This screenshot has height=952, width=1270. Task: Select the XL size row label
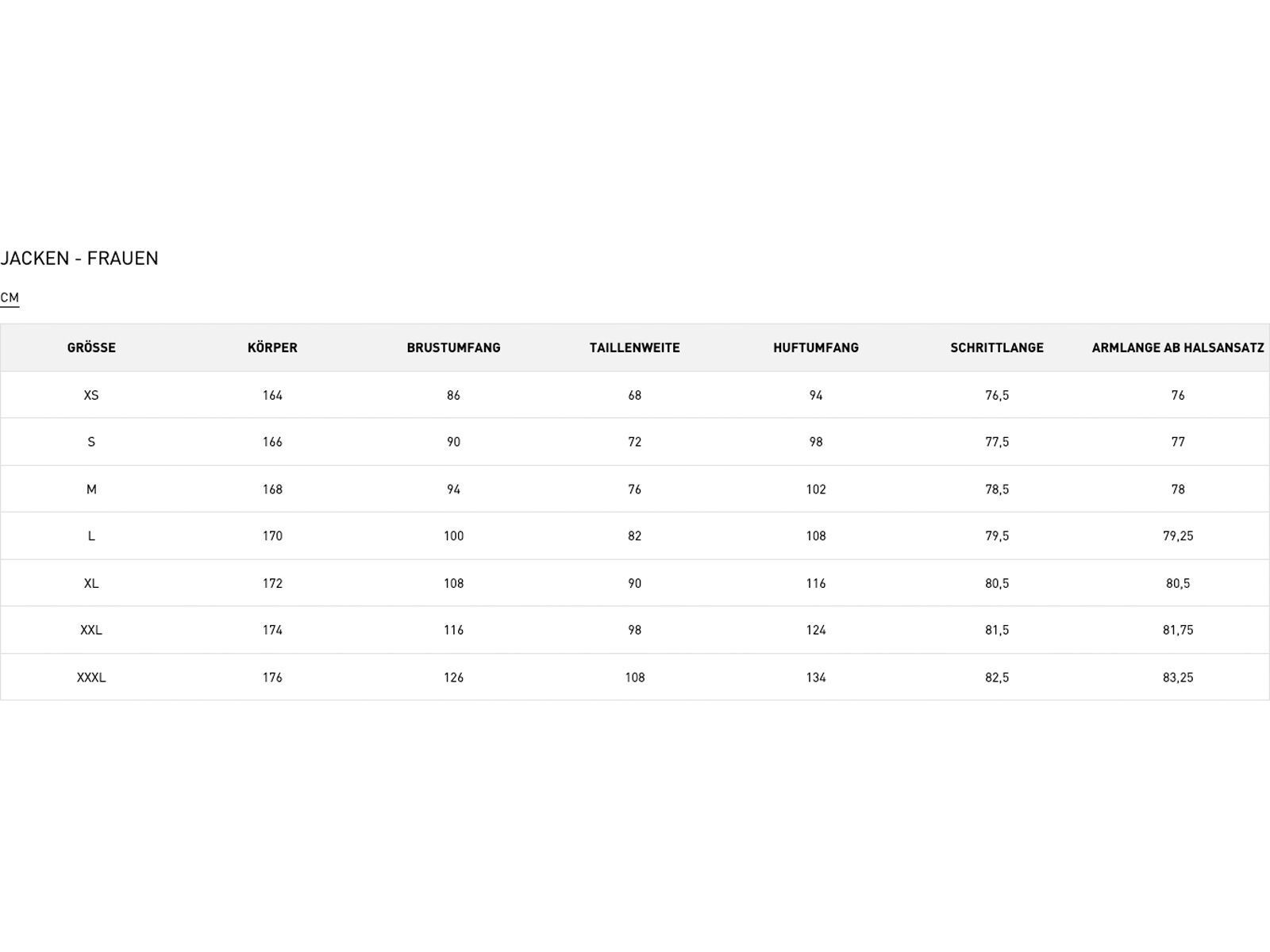tap(91, 583)
